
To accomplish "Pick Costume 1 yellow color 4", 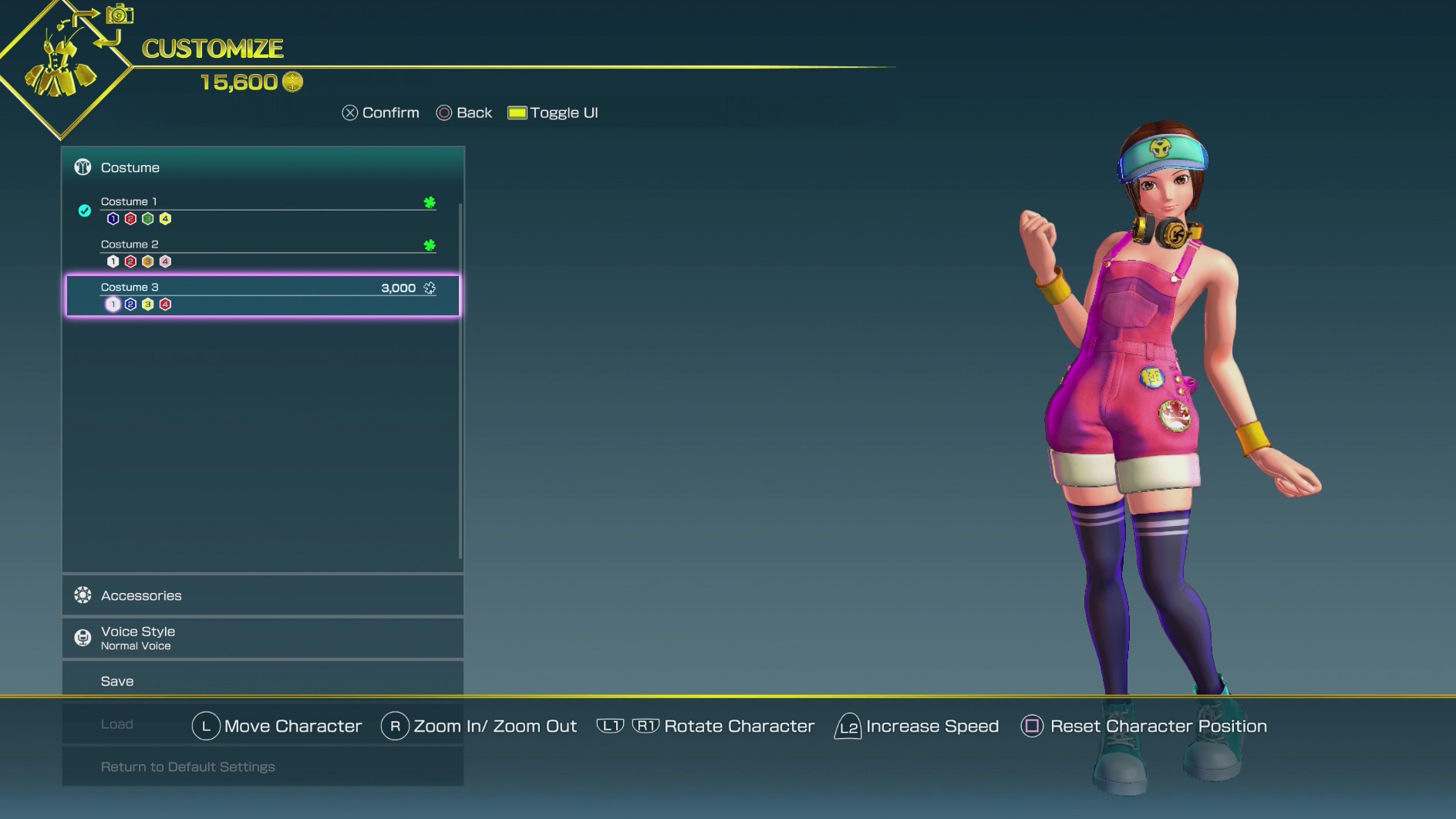I will [165, 219].
